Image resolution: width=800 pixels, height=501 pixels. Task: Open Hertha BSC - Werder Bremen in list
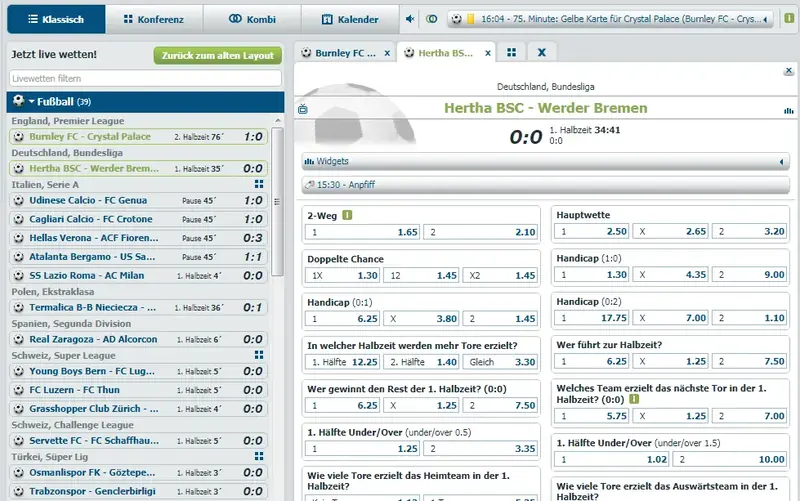138,168
